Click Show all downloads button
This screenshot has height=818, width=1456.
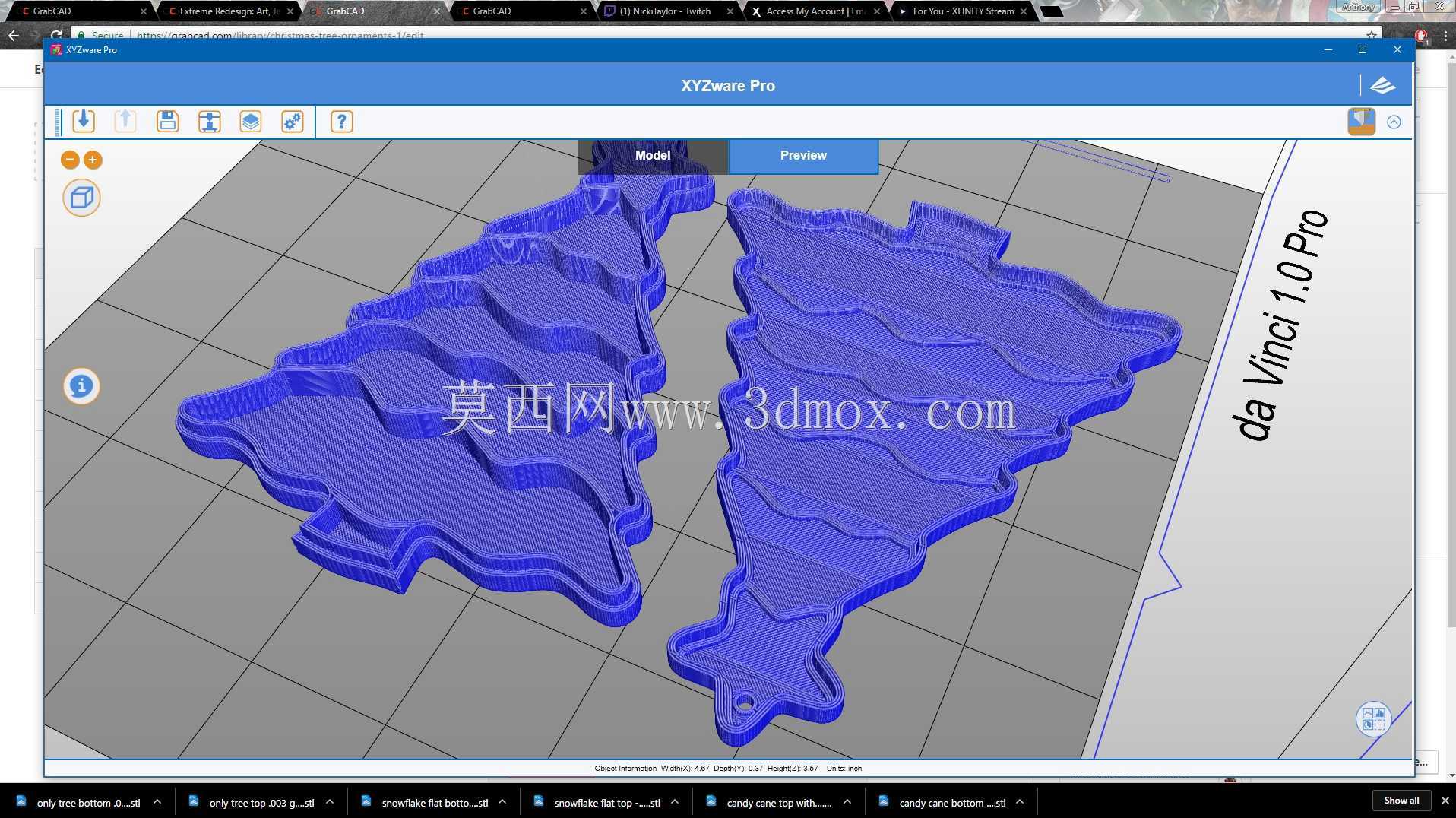click(1401, 801)
